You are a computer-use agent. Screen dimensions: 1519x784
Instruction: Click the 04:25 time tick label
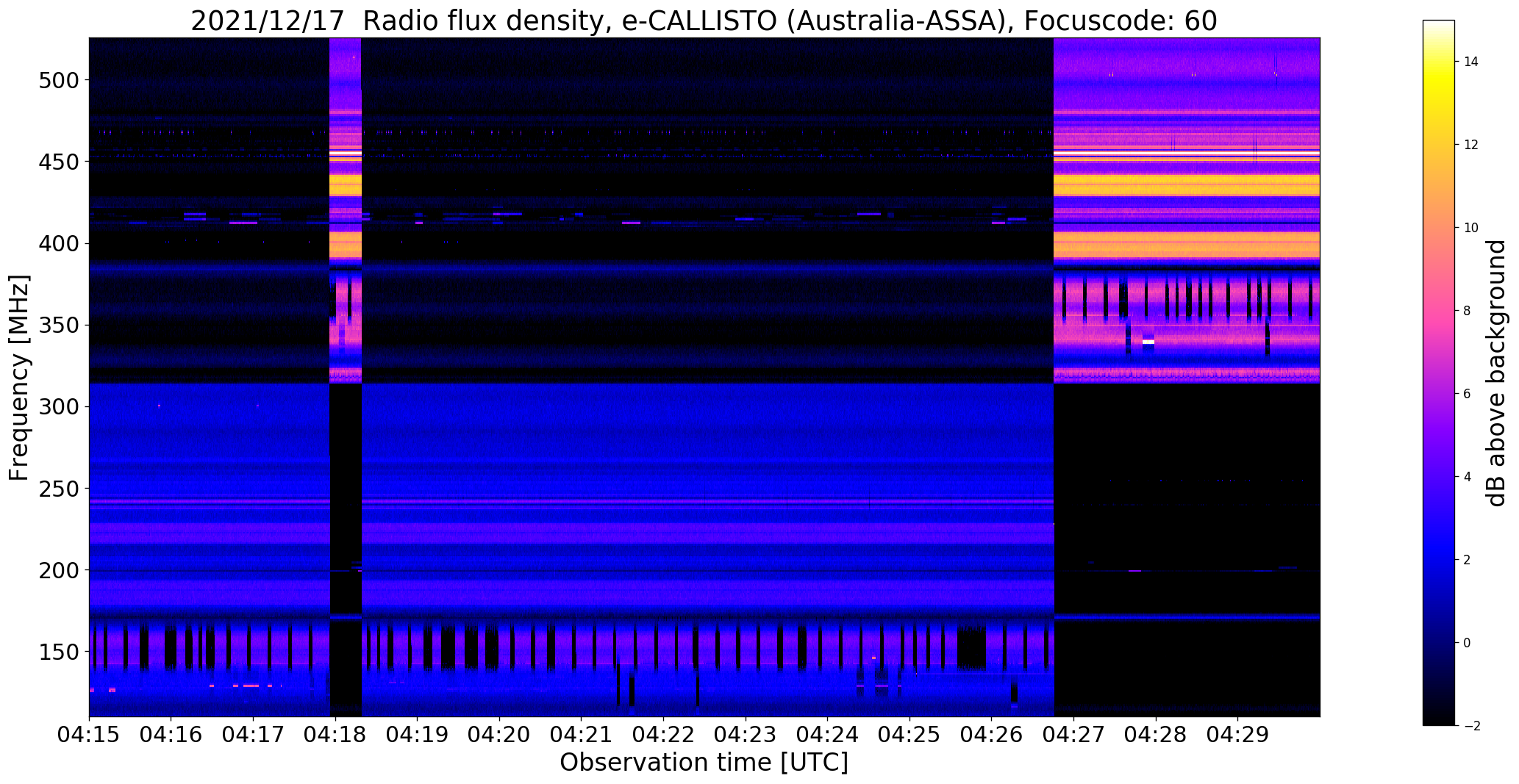910,734
